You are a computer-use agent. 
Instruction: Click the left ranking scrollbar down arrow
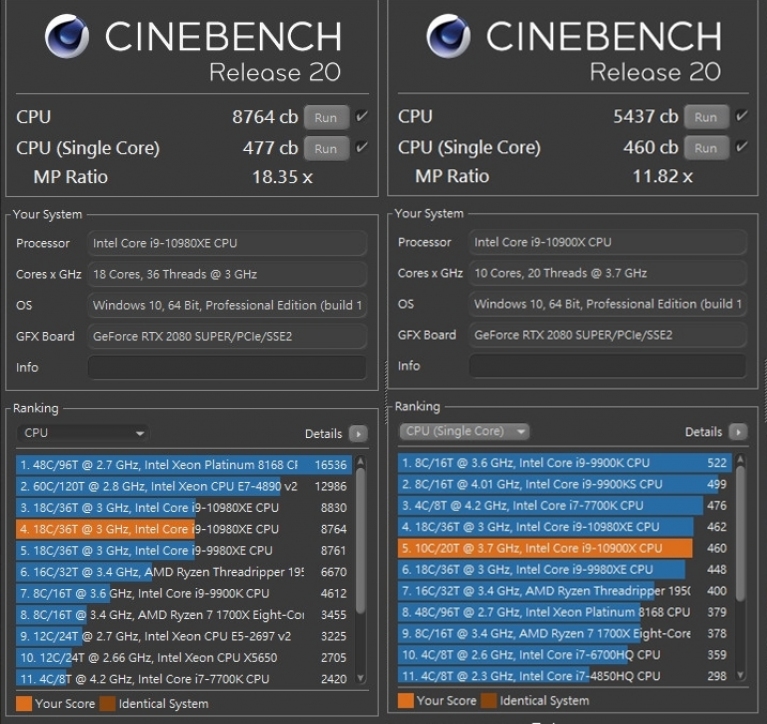tap(361, 678)
